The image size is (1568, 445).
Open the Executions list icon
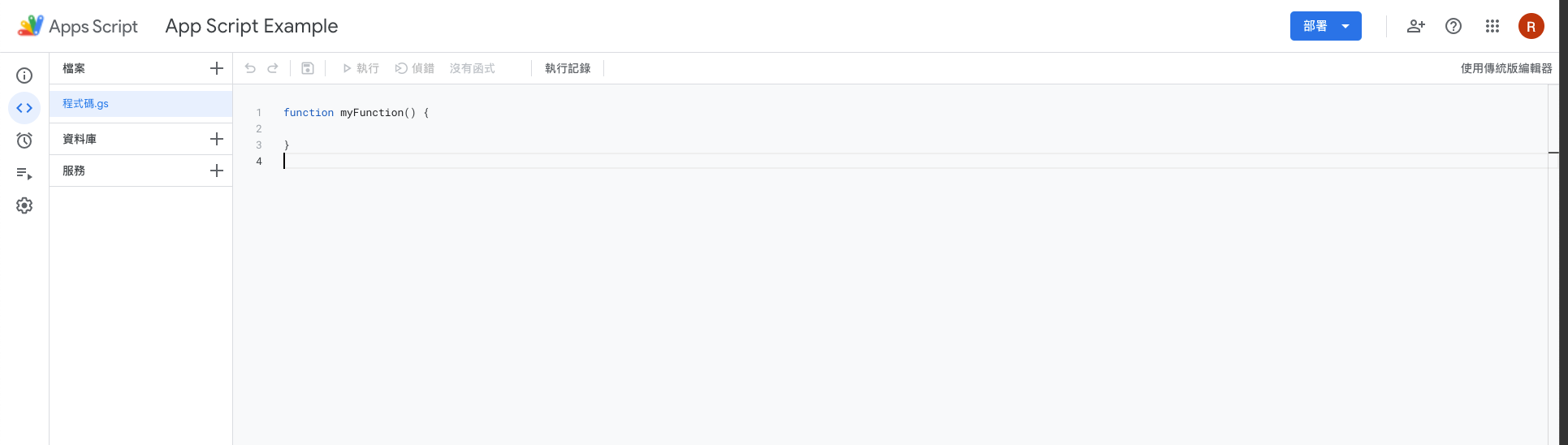click(x=24, y=173)
